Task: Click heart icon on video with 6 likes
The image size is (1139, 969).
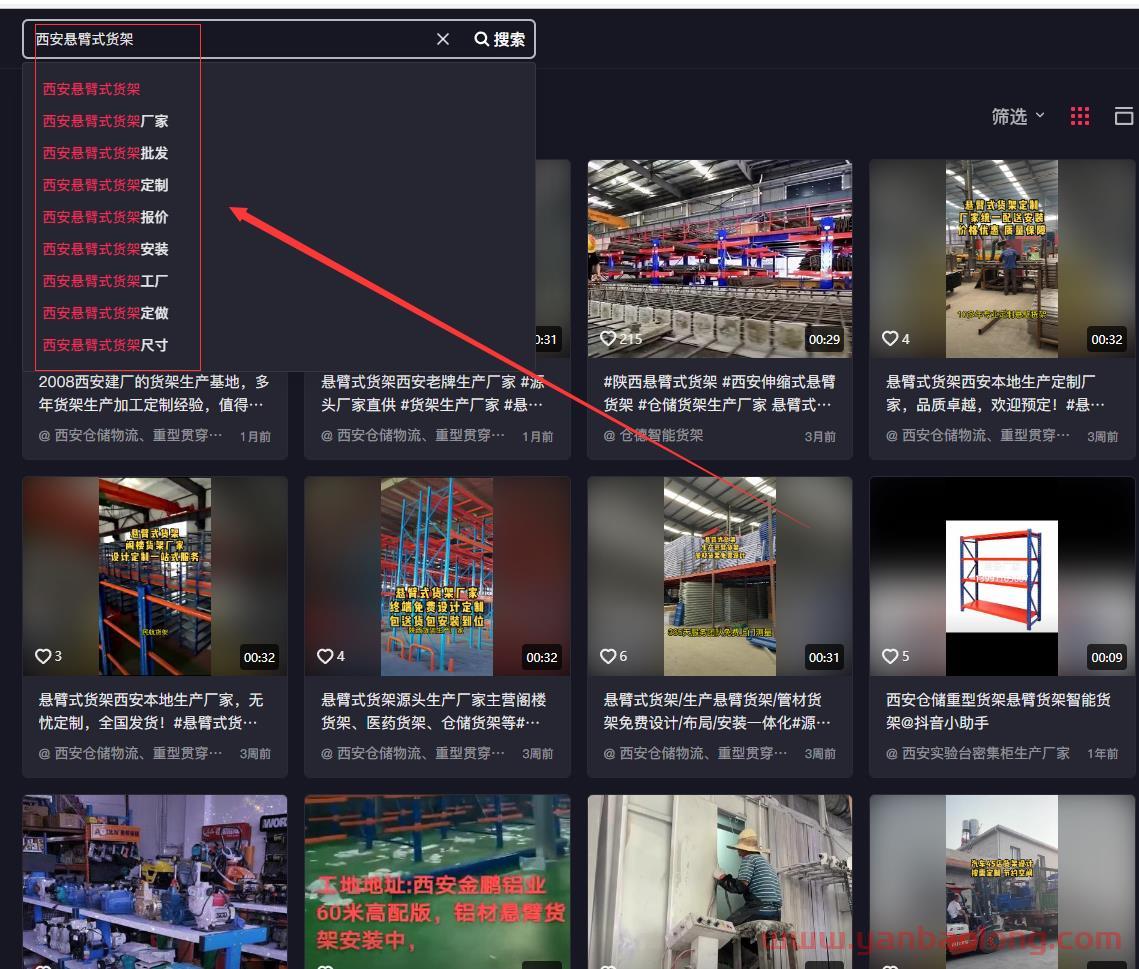Action: pyautogui.click(x=608, y=656)
